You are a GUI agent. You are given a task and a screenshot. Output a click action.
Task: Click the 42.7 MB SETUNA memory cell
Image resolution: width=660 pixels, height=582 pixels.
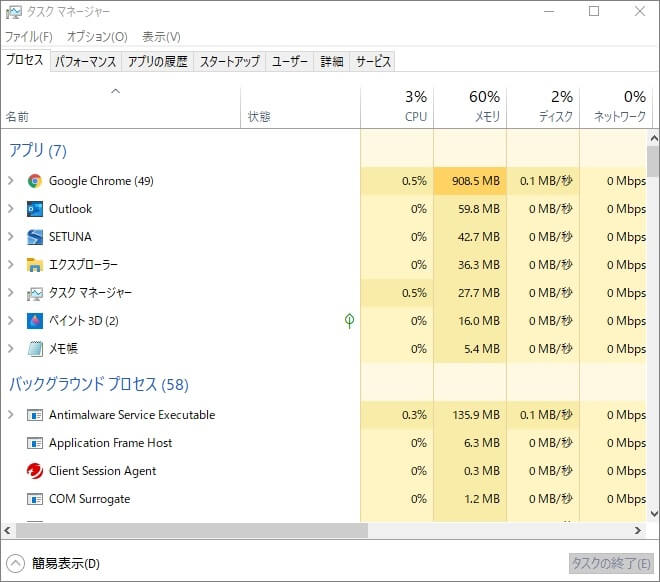pyautogui.click(x=470, y=237)
